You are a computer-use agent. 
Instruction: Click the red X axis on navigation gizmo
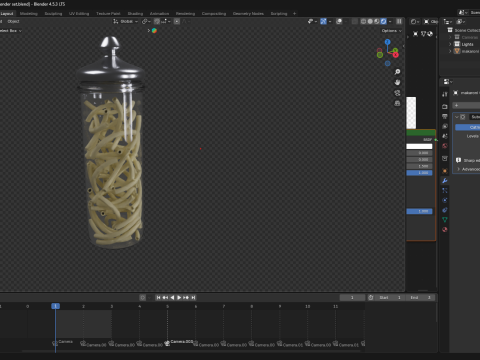tap(396, 55)
